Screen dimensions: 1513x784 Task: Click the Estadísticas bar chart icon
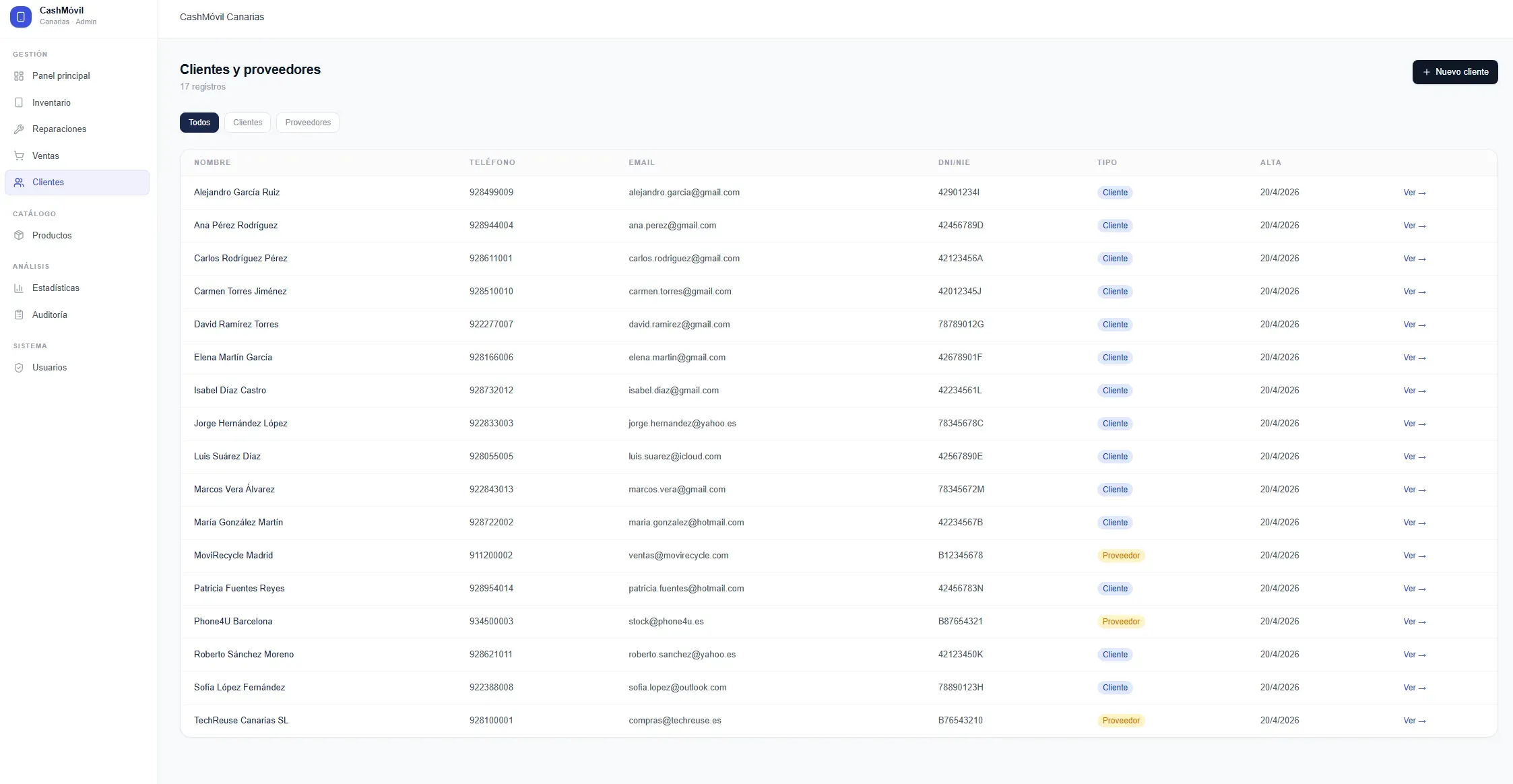[19, 288]
